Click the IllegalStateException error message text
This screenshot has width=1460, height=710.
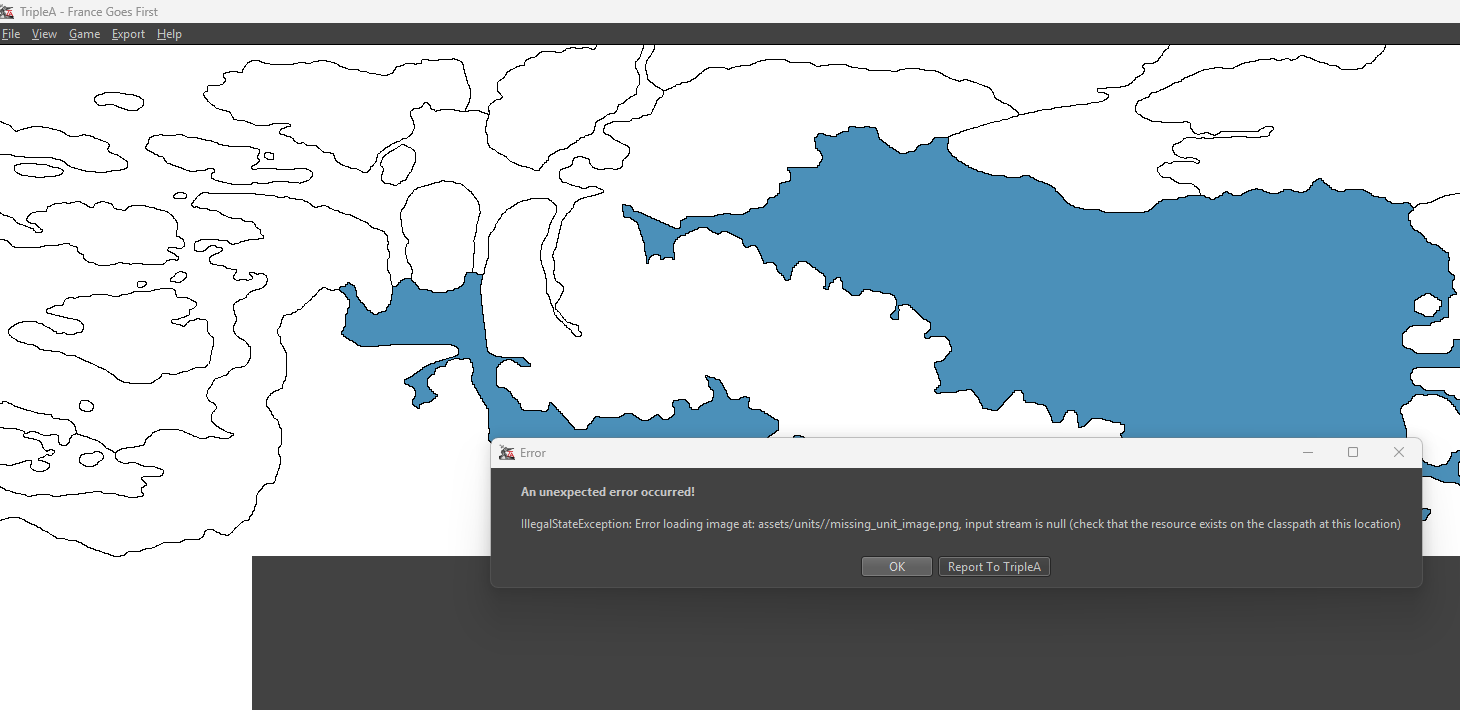click(x=960, y=524)
